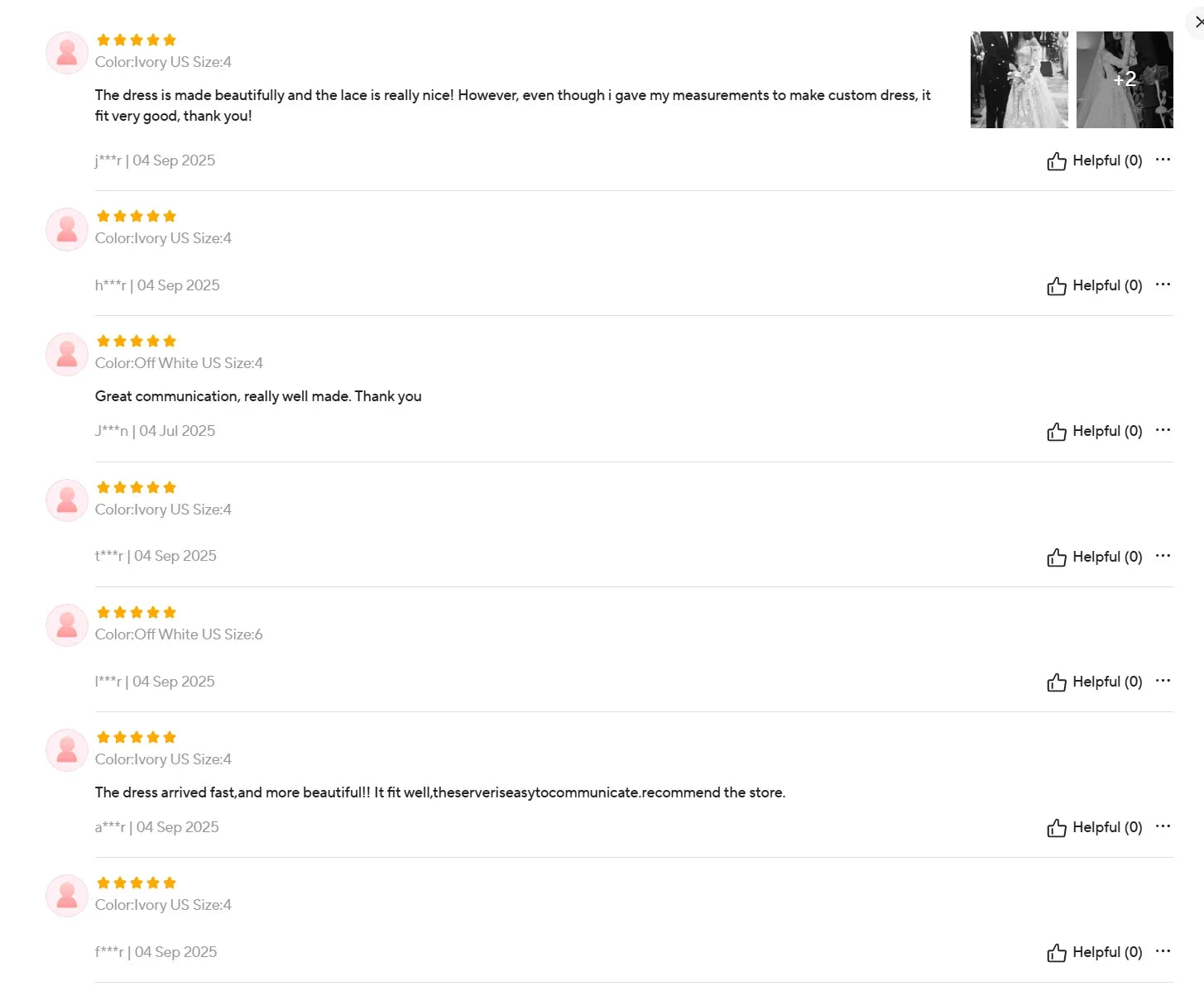The image size is (1204, 986).
Task: Show more options for l***r's review
Action: pos(1163,681)
